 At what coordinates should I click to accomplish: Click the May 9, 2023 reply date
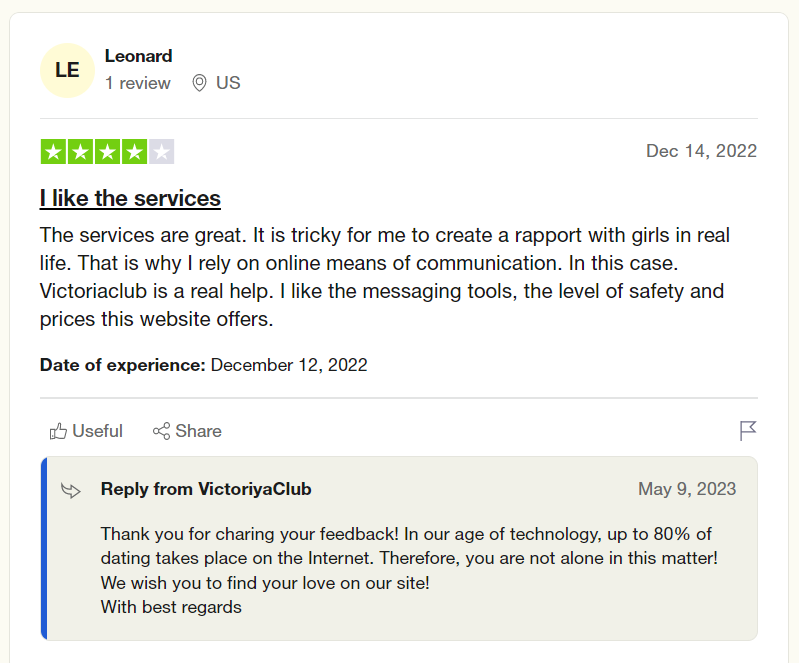click(687, 489)
